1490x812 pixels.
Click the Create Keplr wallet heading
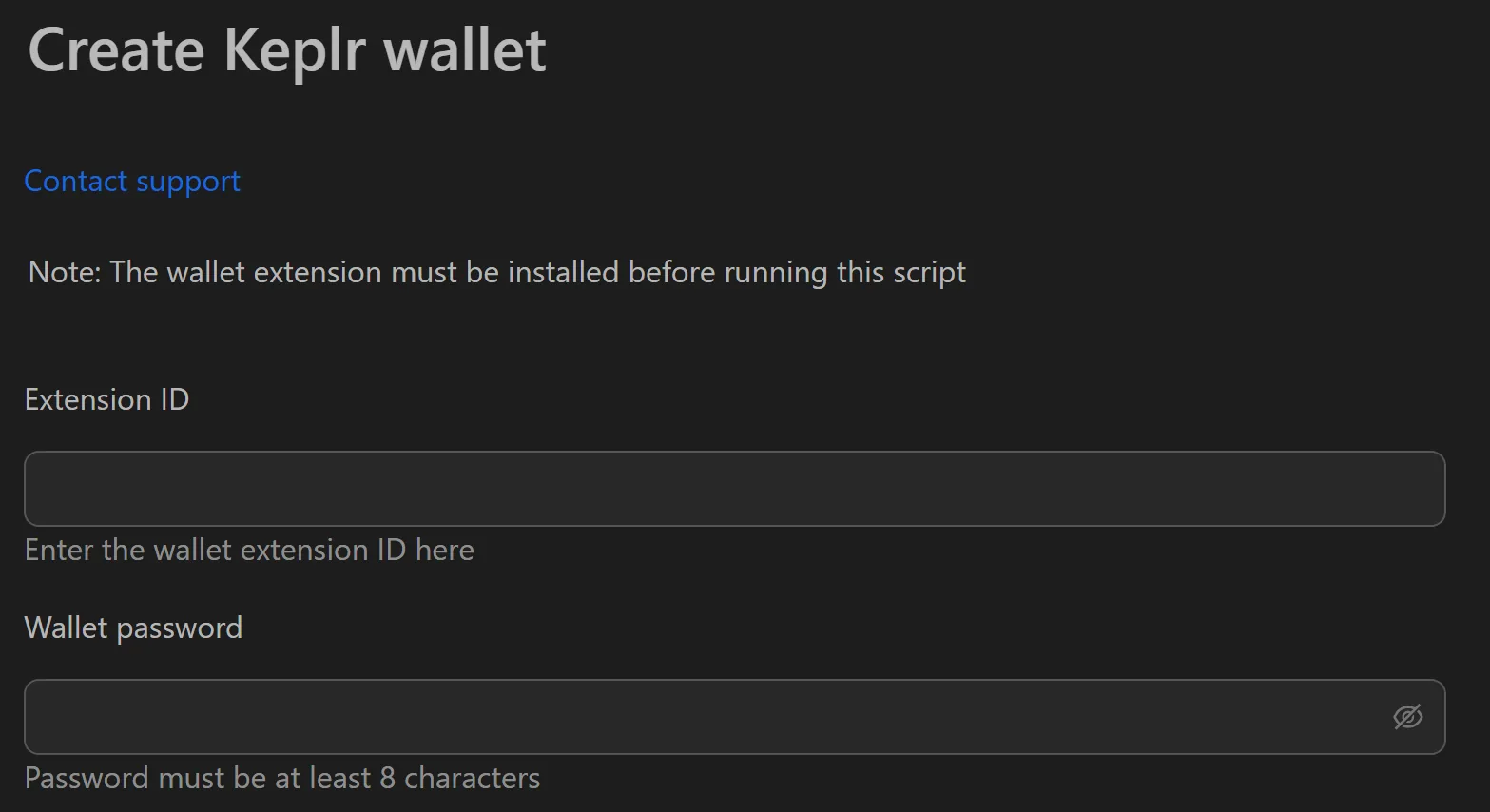tap(287, 49)
